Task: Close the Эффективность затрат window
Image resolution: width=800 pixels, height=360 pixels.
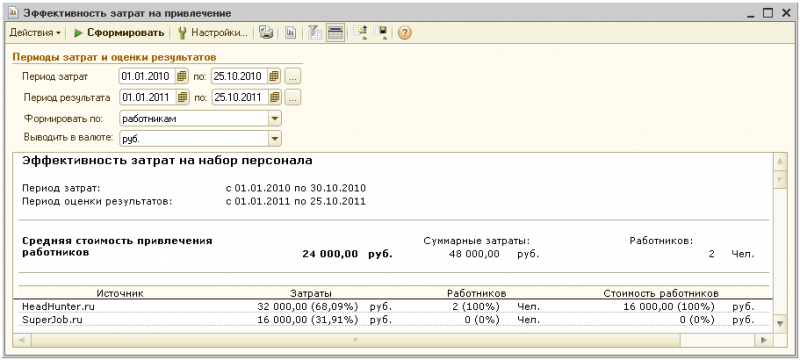Action: (x=785, y=13)
